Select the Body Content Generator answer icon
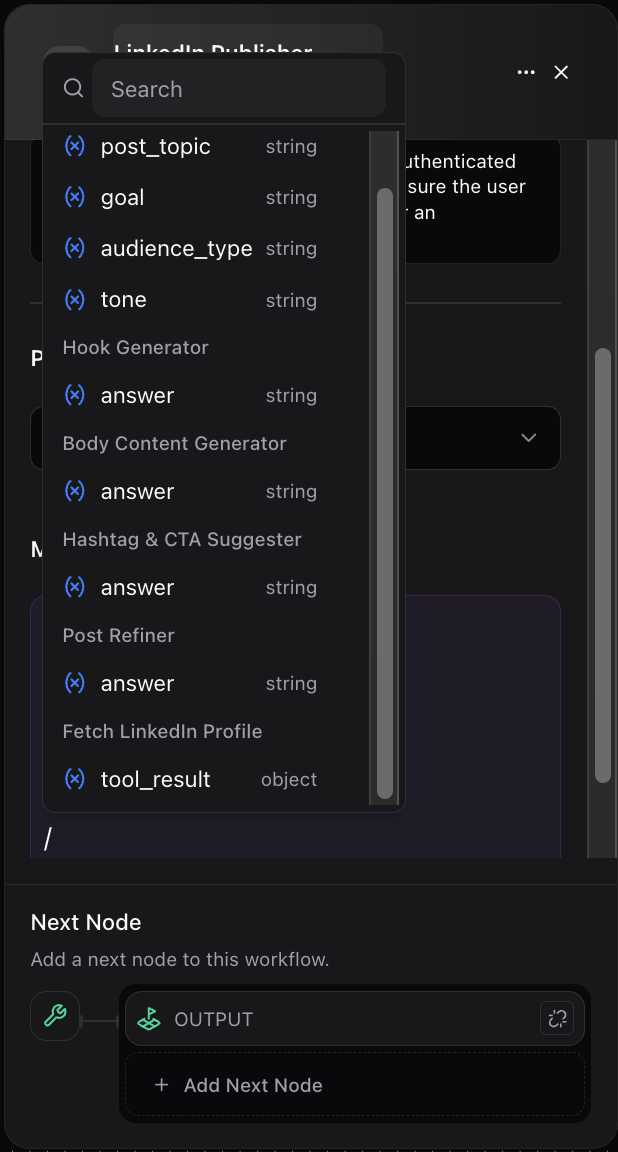The height and width of the screenshot is (1152, 618). (74, 491)
